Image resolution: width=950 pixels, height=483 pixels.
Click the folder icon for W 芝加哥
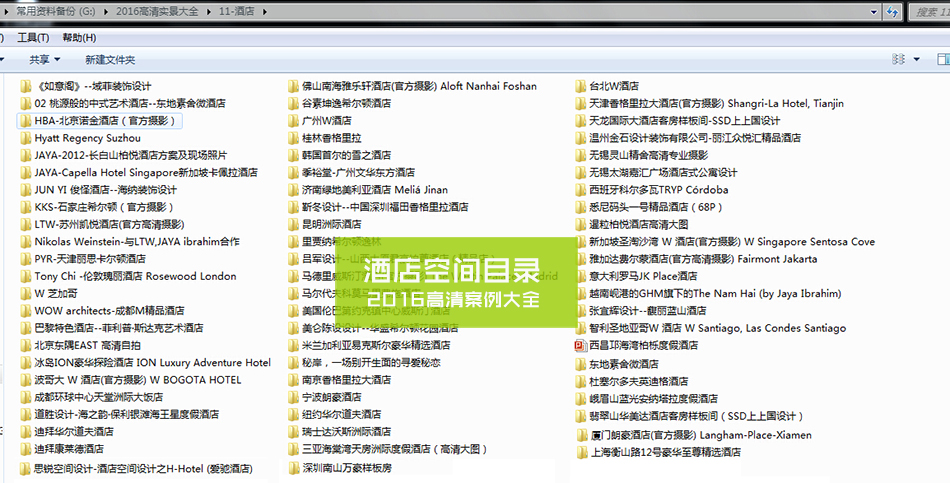(25, 293)
